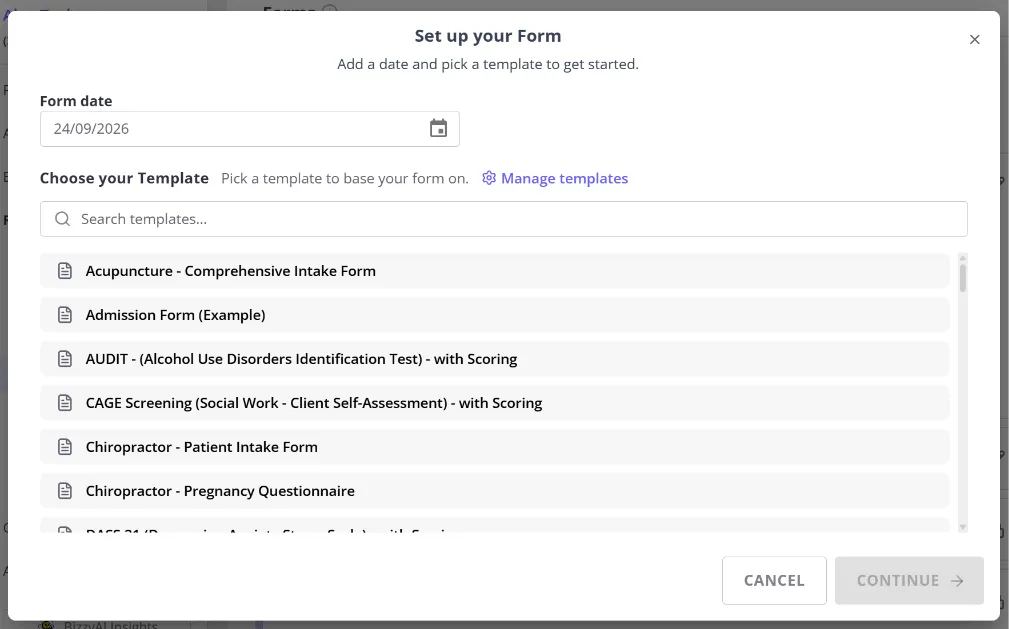The height and width of the screenshot is (629, 1009).
Task: Click the search magnifier icon
Action: click(62, 219)
